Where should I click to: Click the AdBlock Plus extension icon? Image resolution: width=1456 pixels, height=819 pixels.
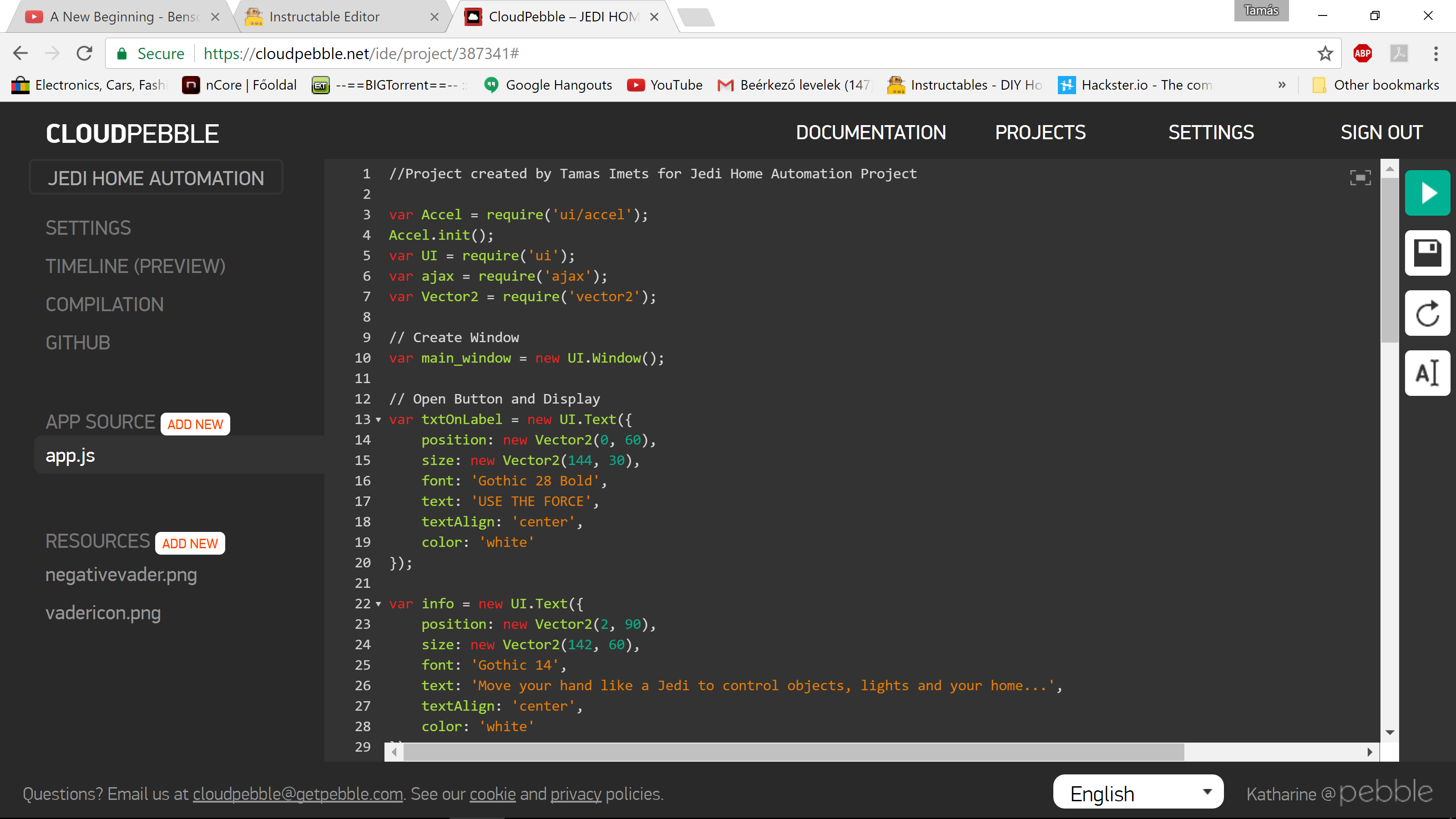pos(1362,54)
